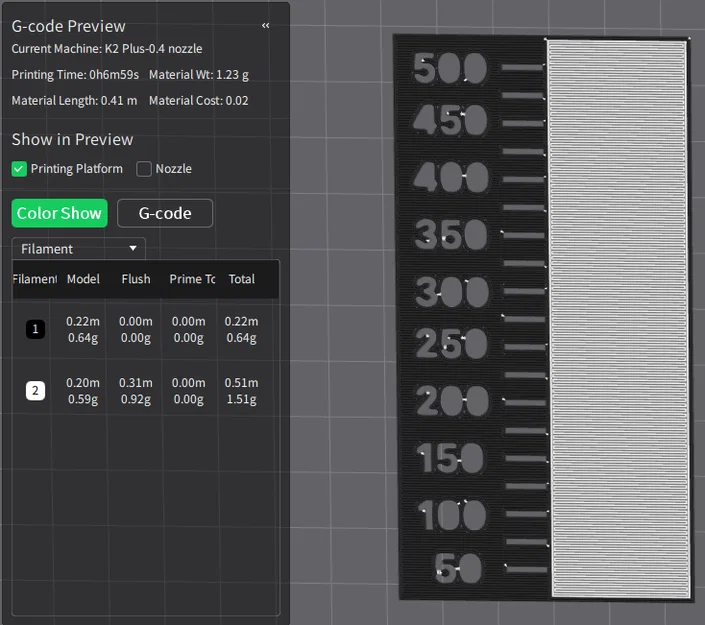The height and width of the screenshot is (625, 705).
Task: Click the Model column header
Action: click(x=83, y=279)
